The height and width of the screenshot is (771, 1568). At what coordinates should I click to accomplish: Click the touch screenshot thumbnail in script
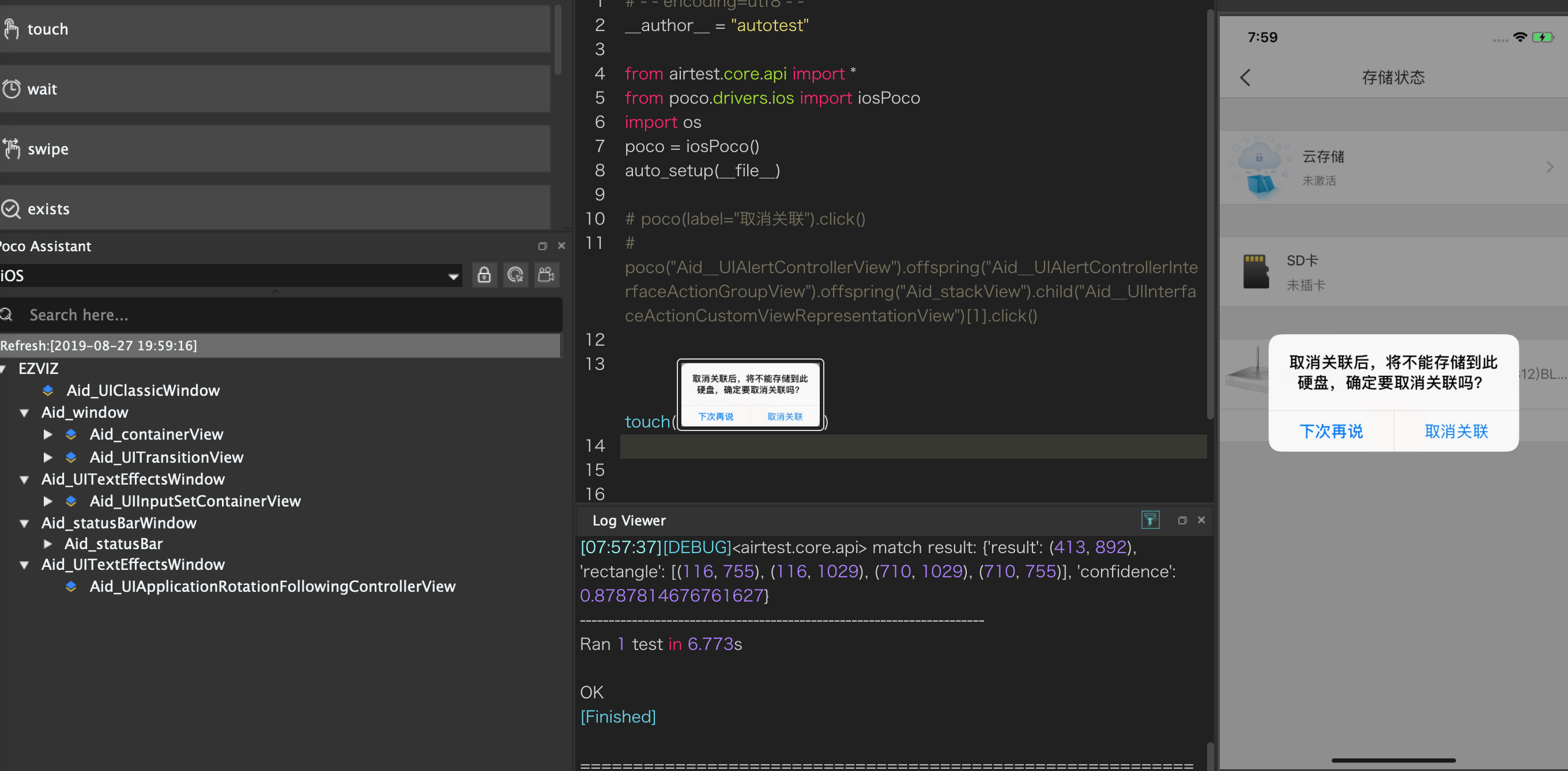[x=750, y=395]
